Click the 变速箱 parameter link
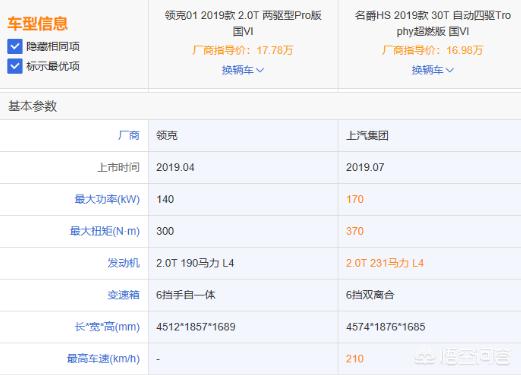521x375 pixels. [x=123, y=295]
